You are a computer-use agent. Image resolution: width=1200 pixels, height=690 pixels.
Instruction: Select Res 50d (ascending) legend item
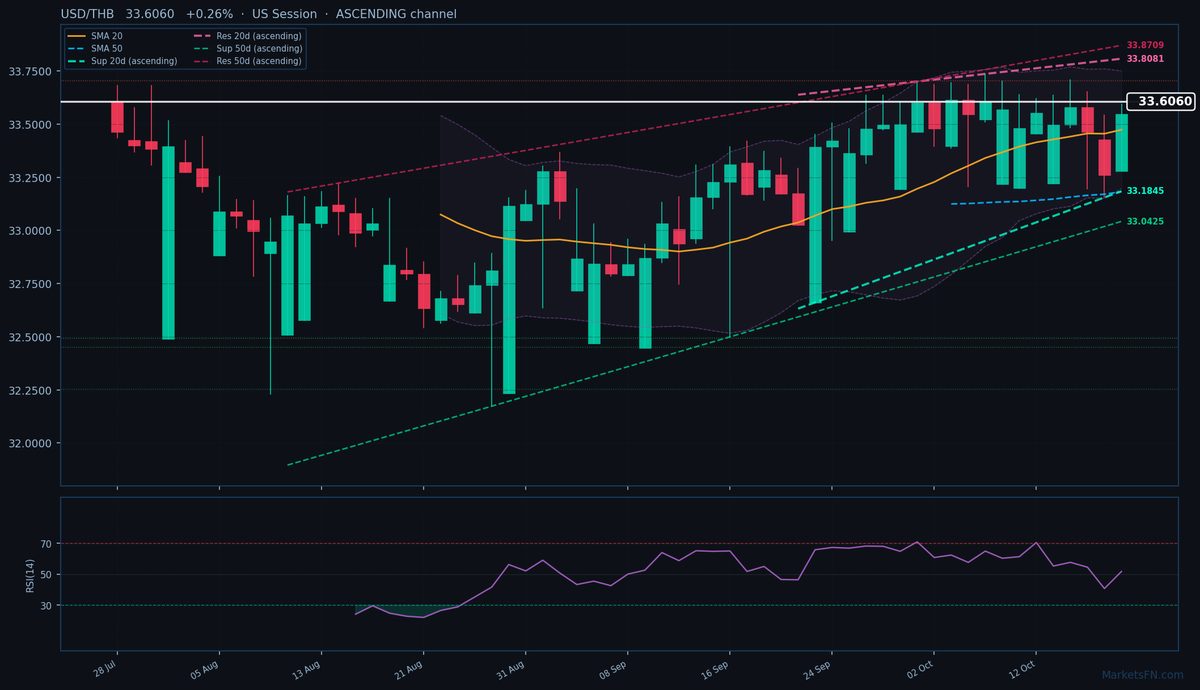coord(246,61)
